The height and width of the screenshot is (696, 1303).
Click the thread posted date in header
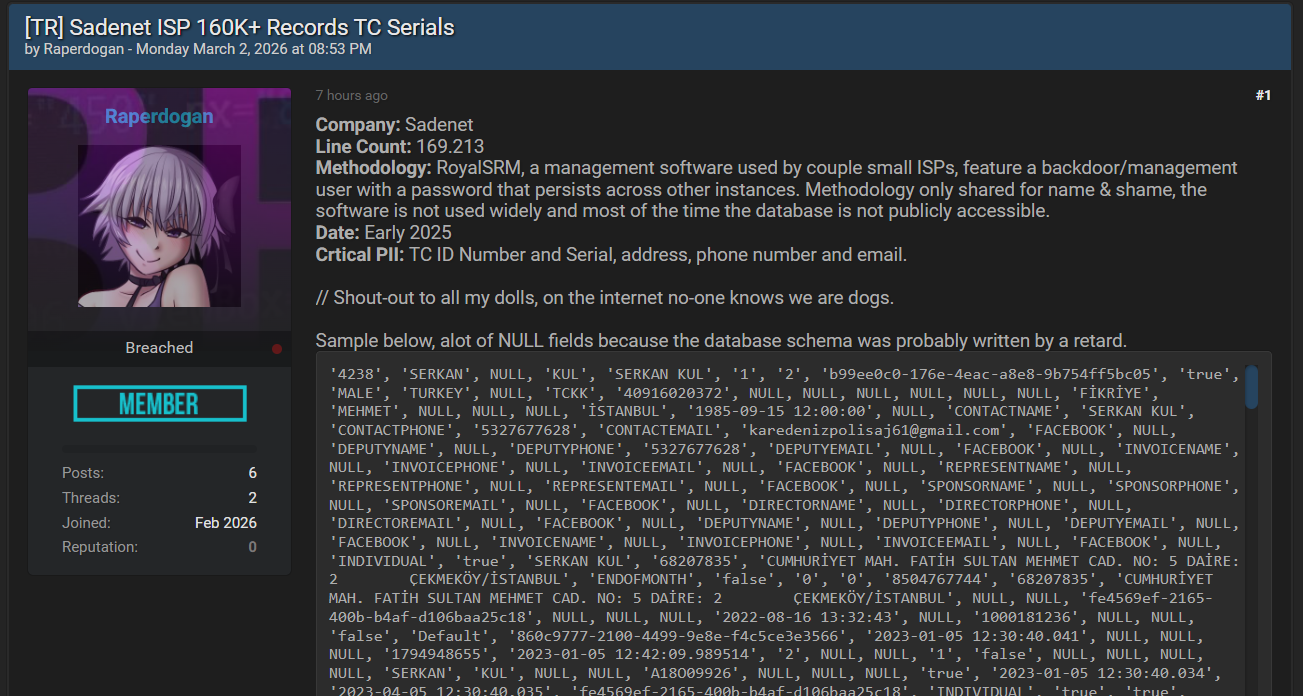254,48
